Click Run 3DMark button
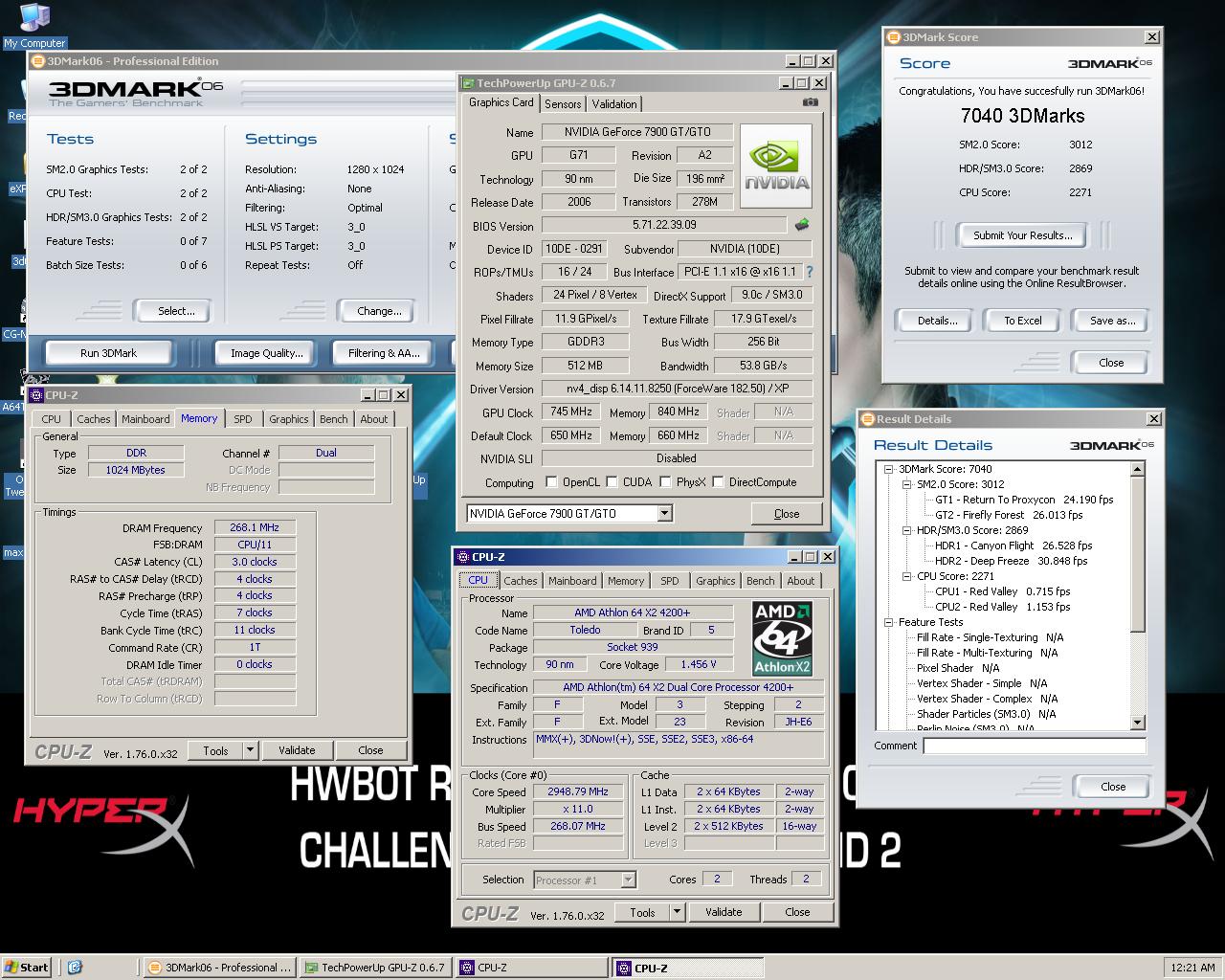This screenshot has height=980, width=1225. tap(108, 353)
